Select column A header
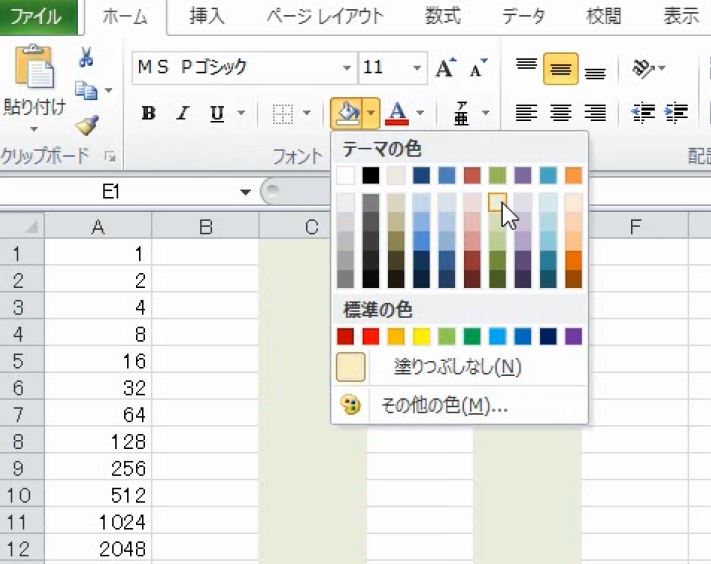This screenshot has height=564, width=711. click(x=98, y=226)
